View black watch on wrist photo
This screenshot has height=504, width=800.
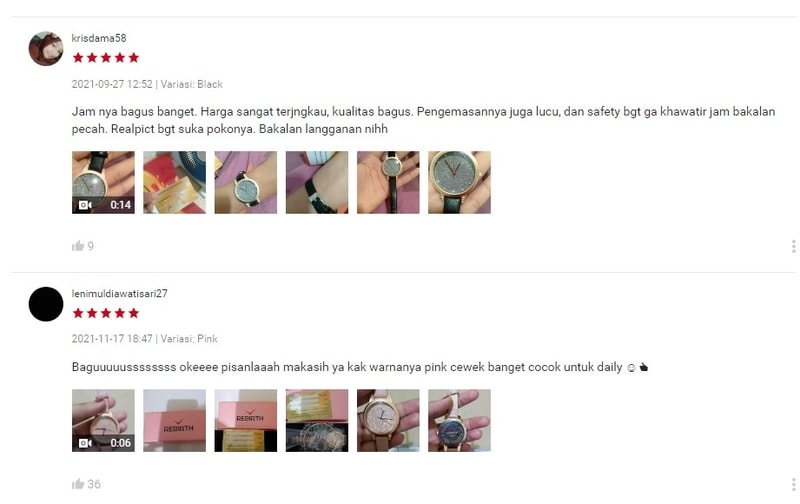coord(245,182)
